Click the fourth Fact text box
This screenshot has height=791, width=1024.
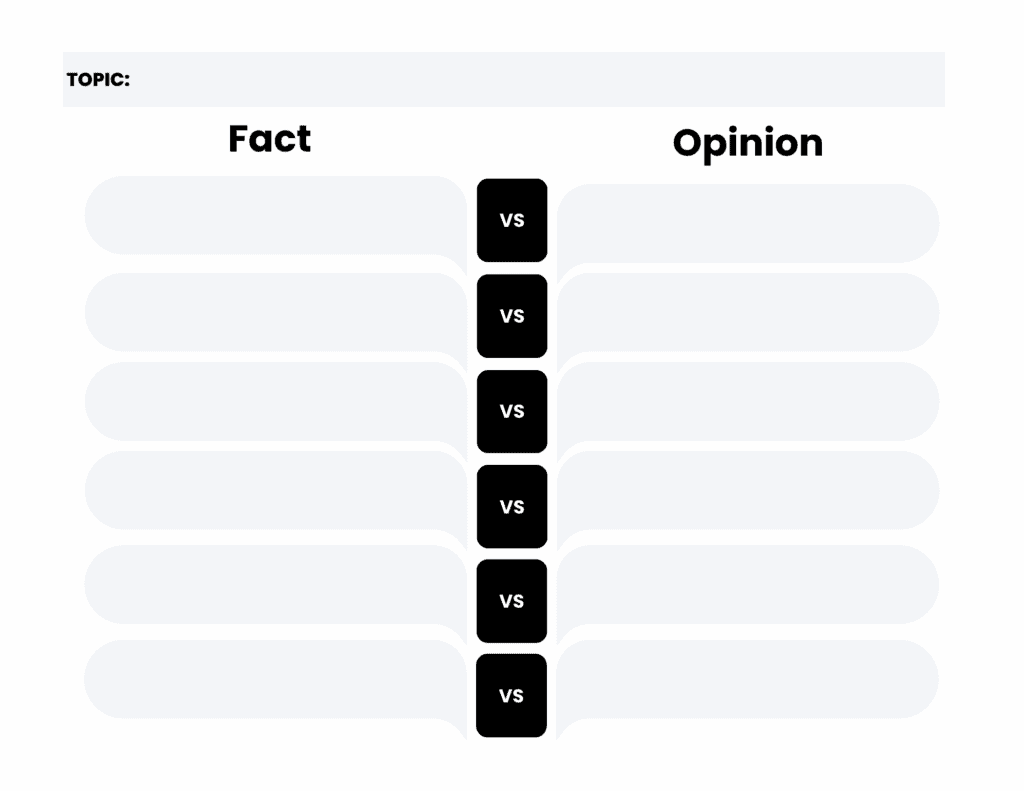click(275, 491)
